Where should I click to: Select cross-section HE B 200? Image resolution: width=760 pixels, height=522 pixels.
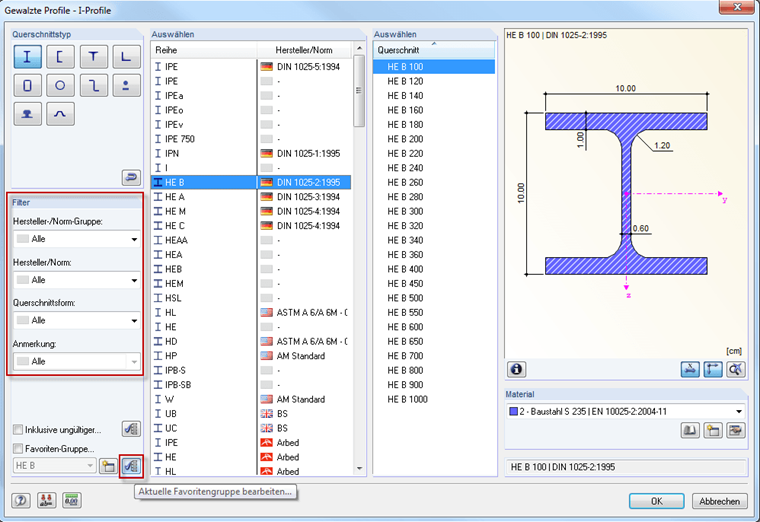[434, 139]
